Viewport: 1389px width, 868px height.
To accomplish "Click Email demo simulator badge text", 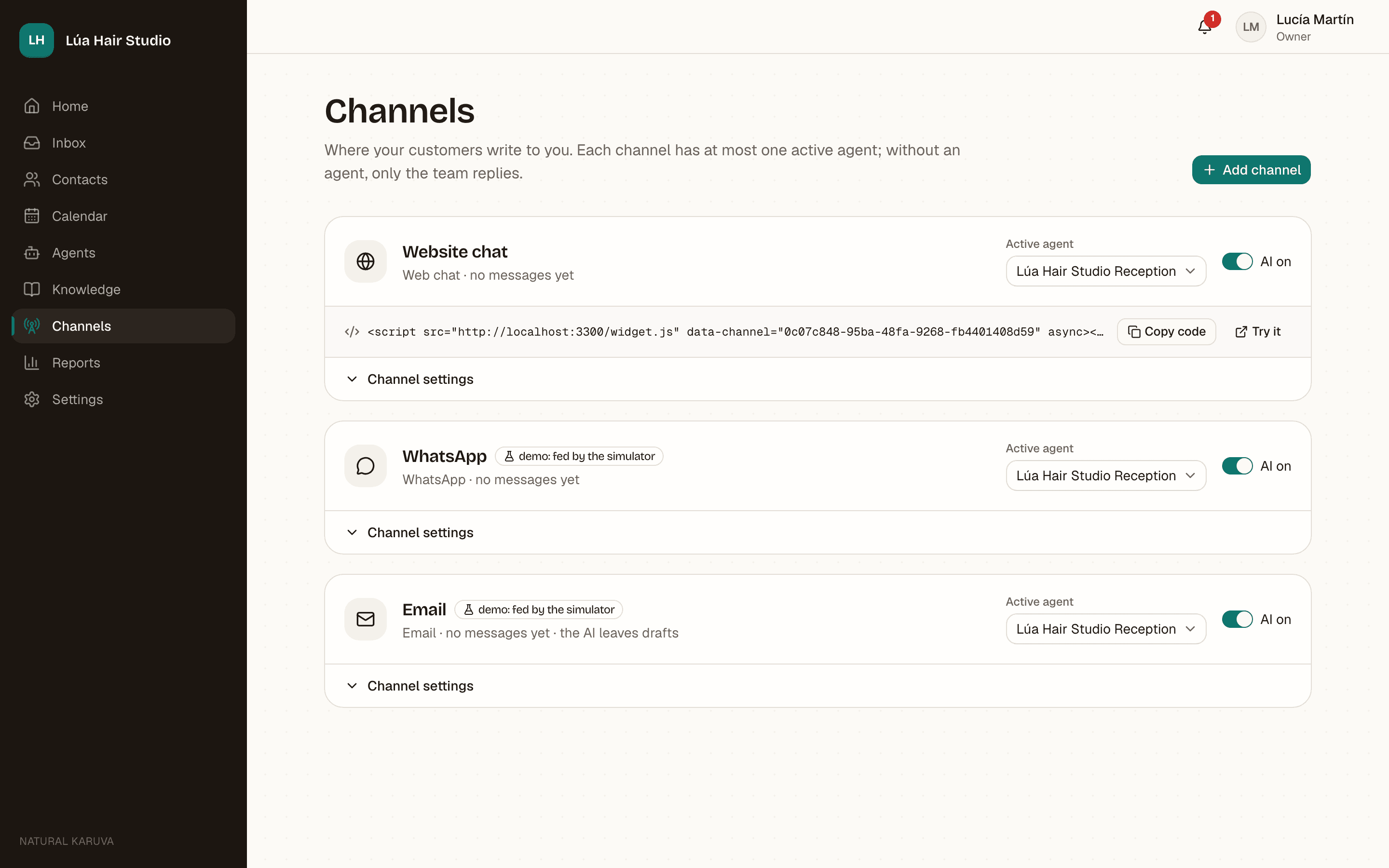I will click(x=546, y=610).
